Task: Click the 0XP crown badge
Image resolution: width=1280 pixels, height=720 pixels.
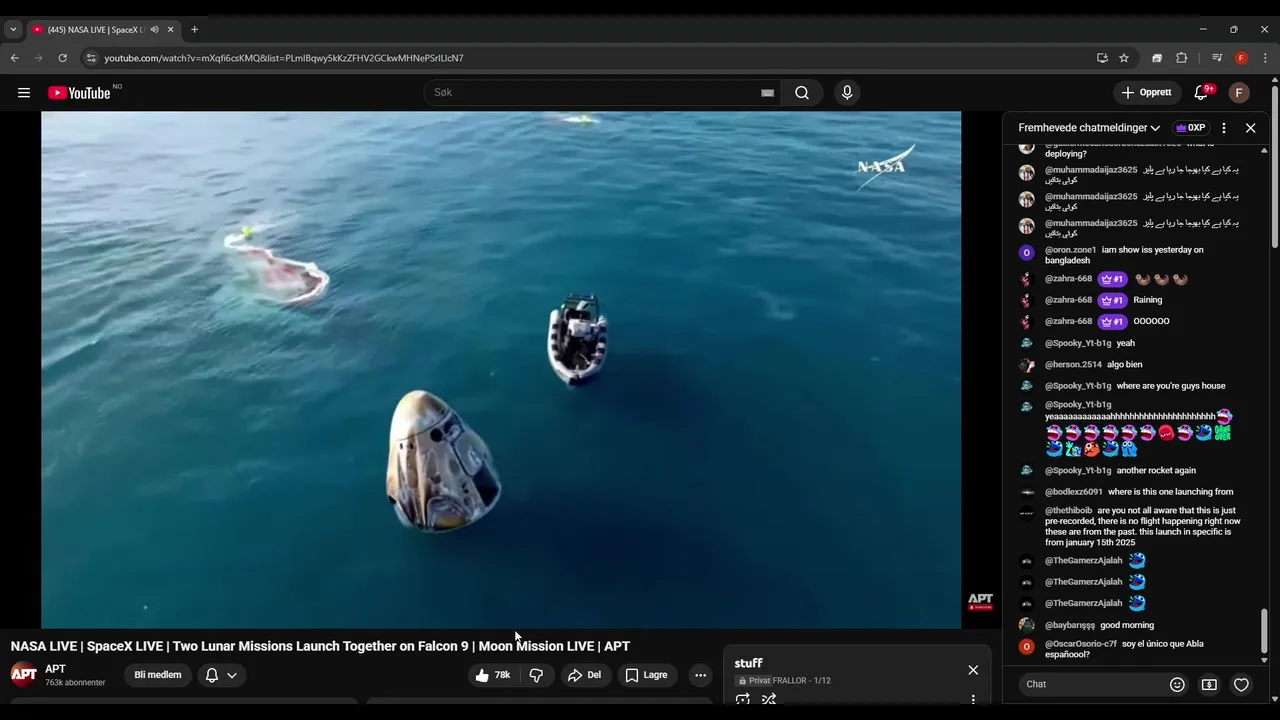Action: (1190, 128)
